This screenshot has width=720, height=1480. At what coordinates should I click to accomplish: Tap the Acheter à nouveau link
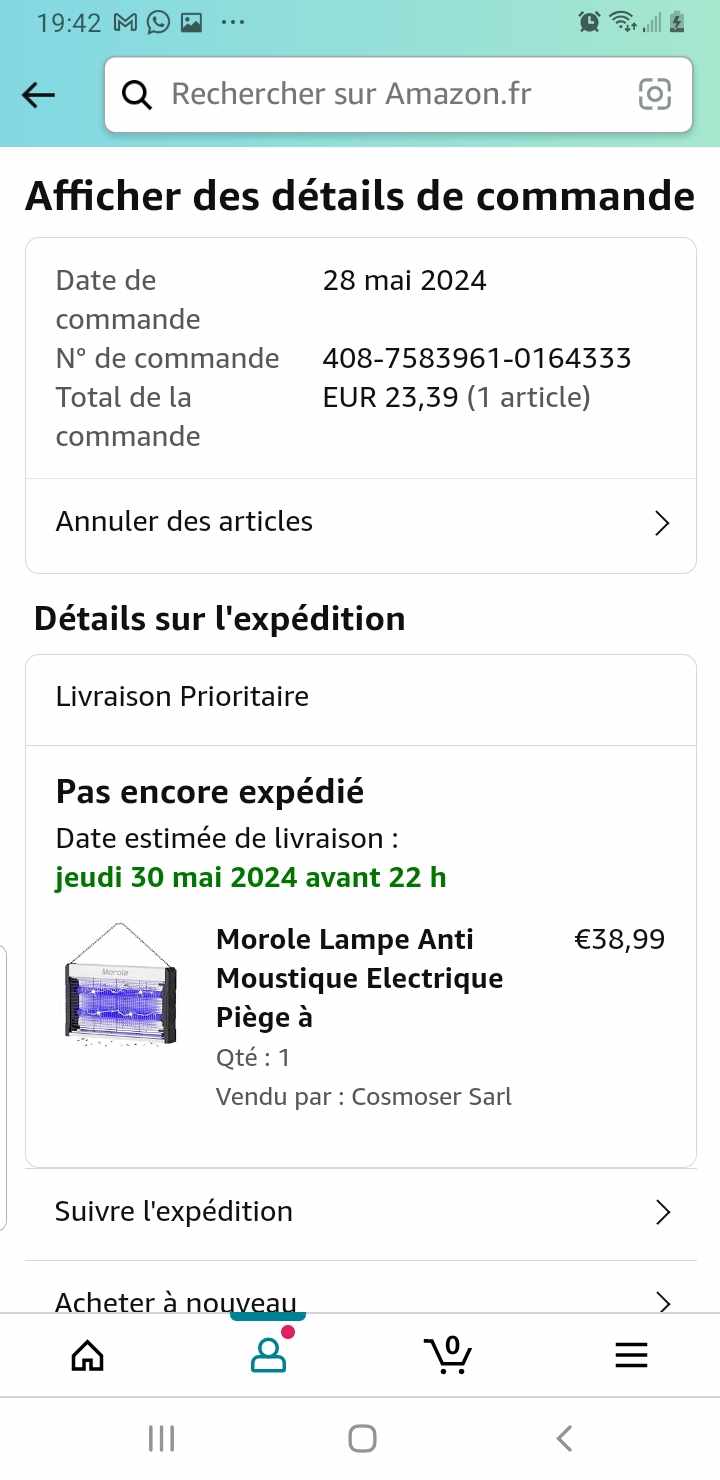pyautogui.click(x=176, y=1300)
